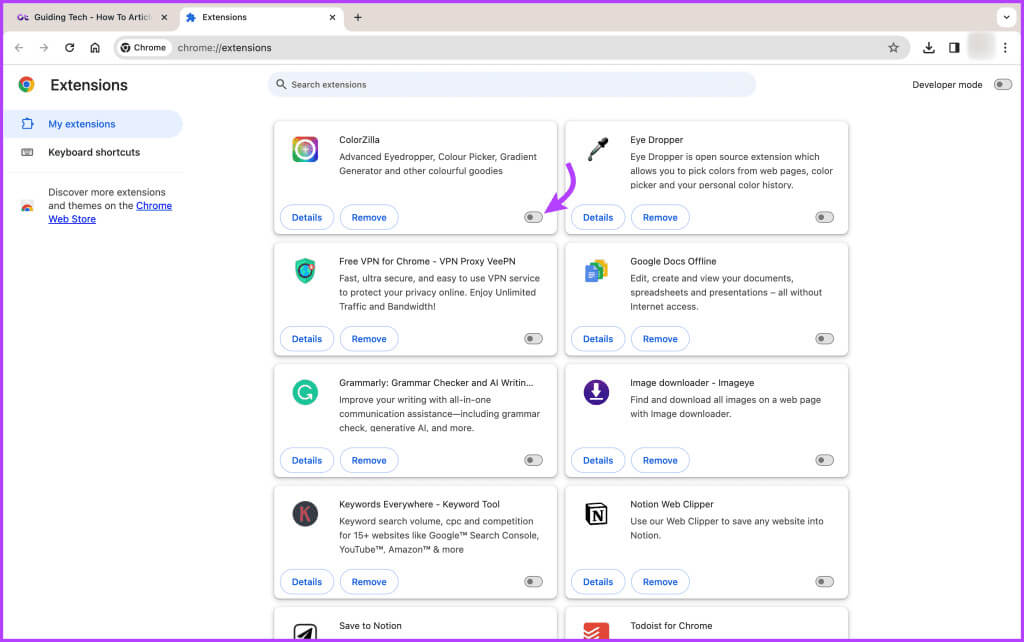The image size is (1024, 642).
Task: Open Details for ColorZilla
Action: [x=307, y=217]
